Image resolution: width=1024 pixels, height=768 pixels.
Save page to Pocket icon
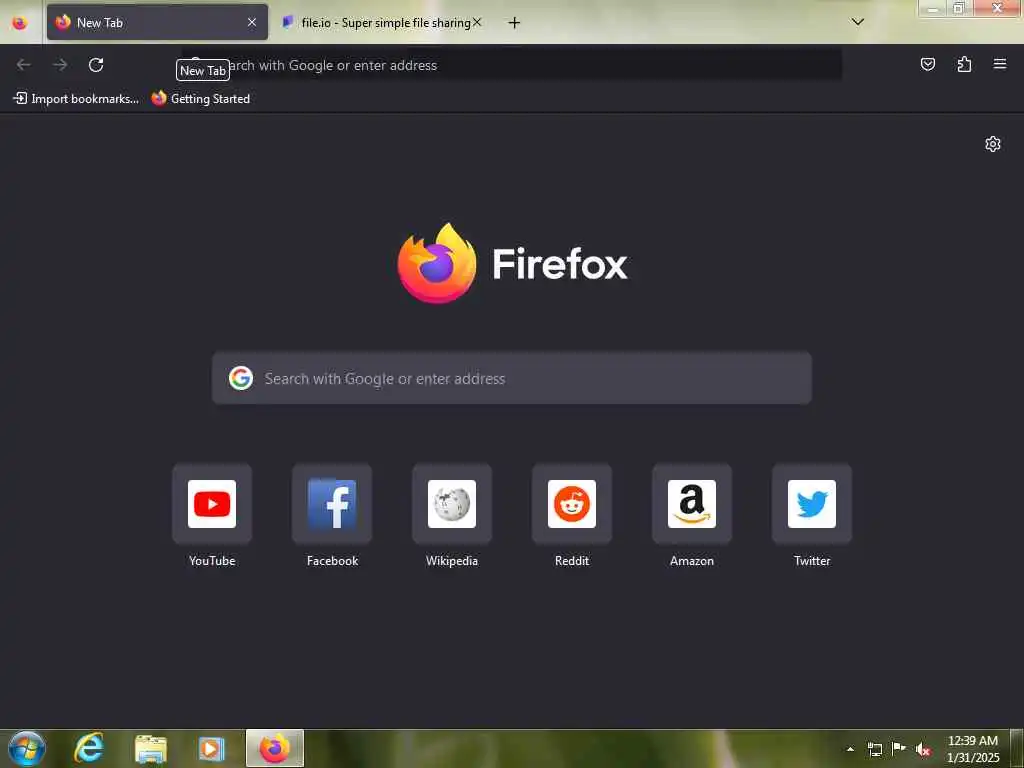[x=927, y=64]
